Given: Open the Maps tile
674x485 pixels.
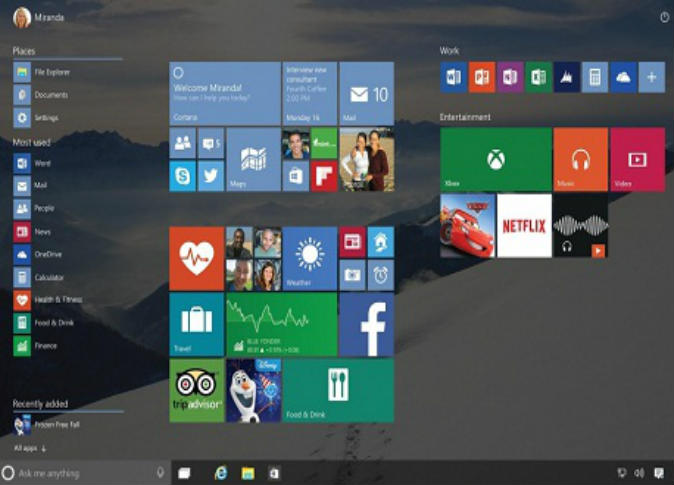Looking at the screenshot, I should [253, 159].
